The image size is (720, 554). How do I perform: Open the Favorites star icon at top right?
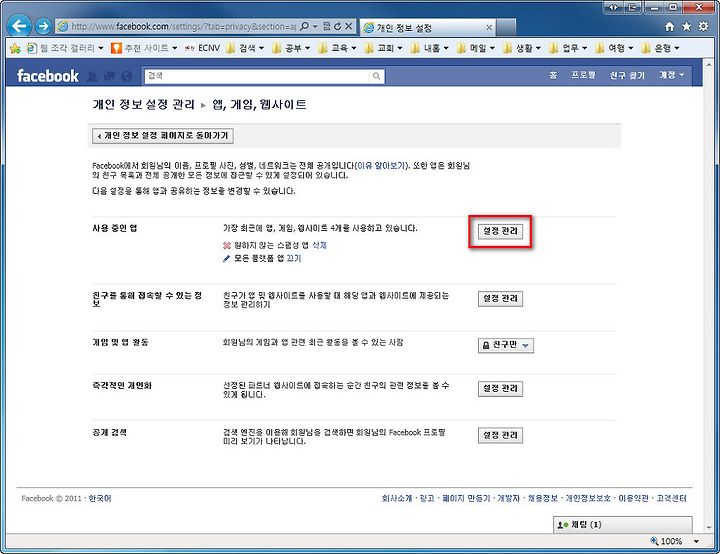click(686, 27)
